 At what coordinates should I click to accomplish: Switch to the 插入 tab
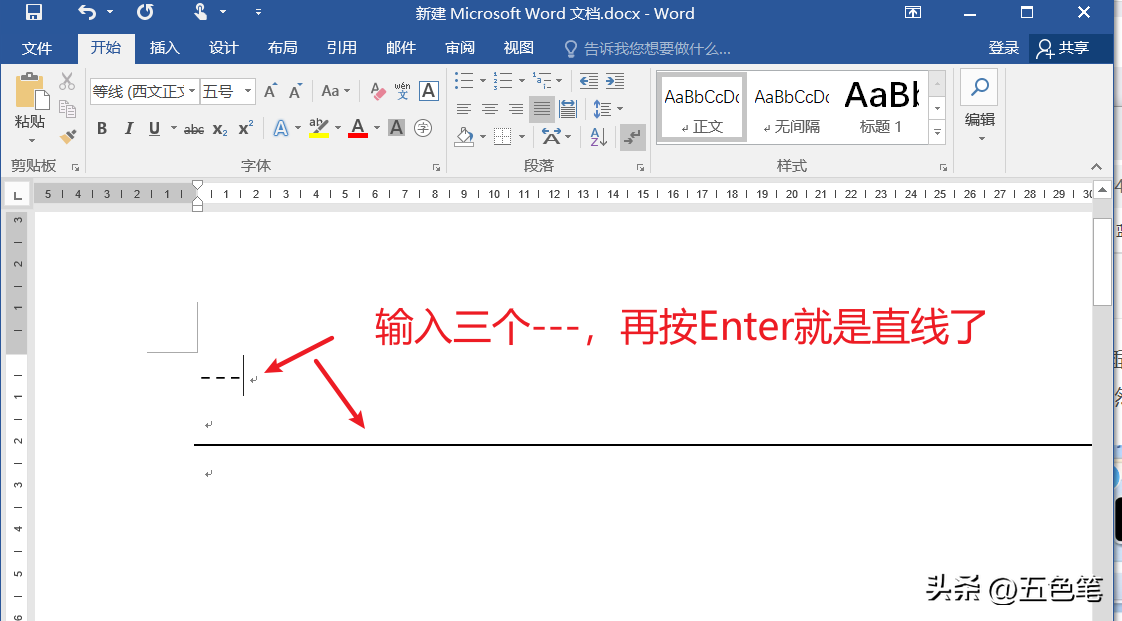click(x=165, y=48)
